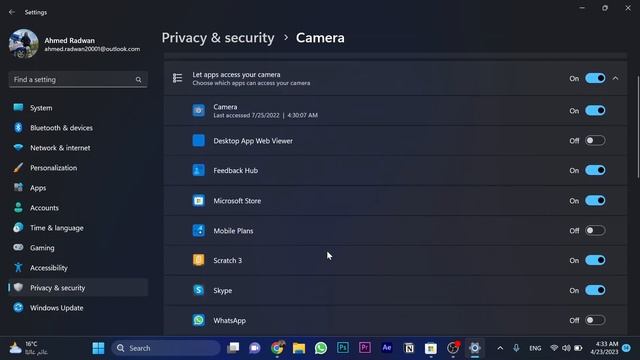640x360 pixels.
Task: Open Windows Update page
Action: tap(78, 308)
